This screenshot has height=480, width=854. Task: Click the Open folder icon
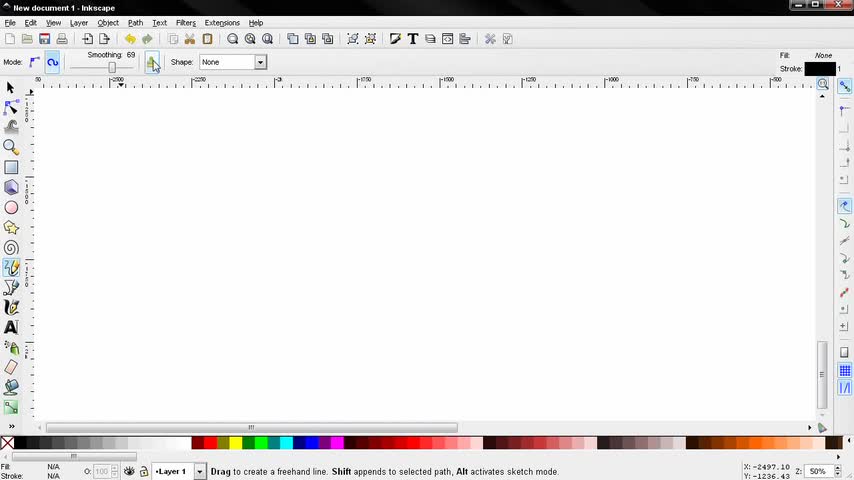[27, 39]
